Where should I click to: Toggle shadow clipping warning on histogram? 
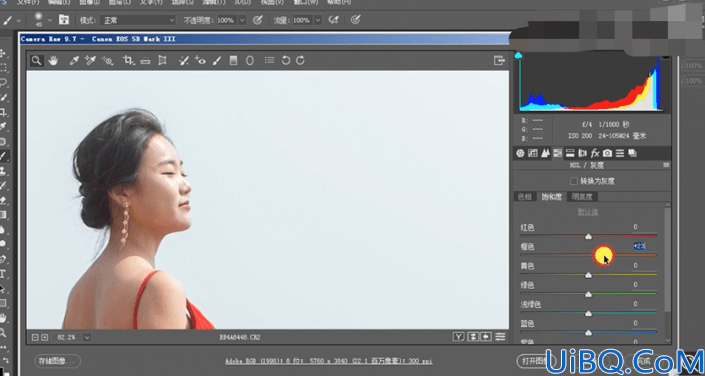point(518,56)
